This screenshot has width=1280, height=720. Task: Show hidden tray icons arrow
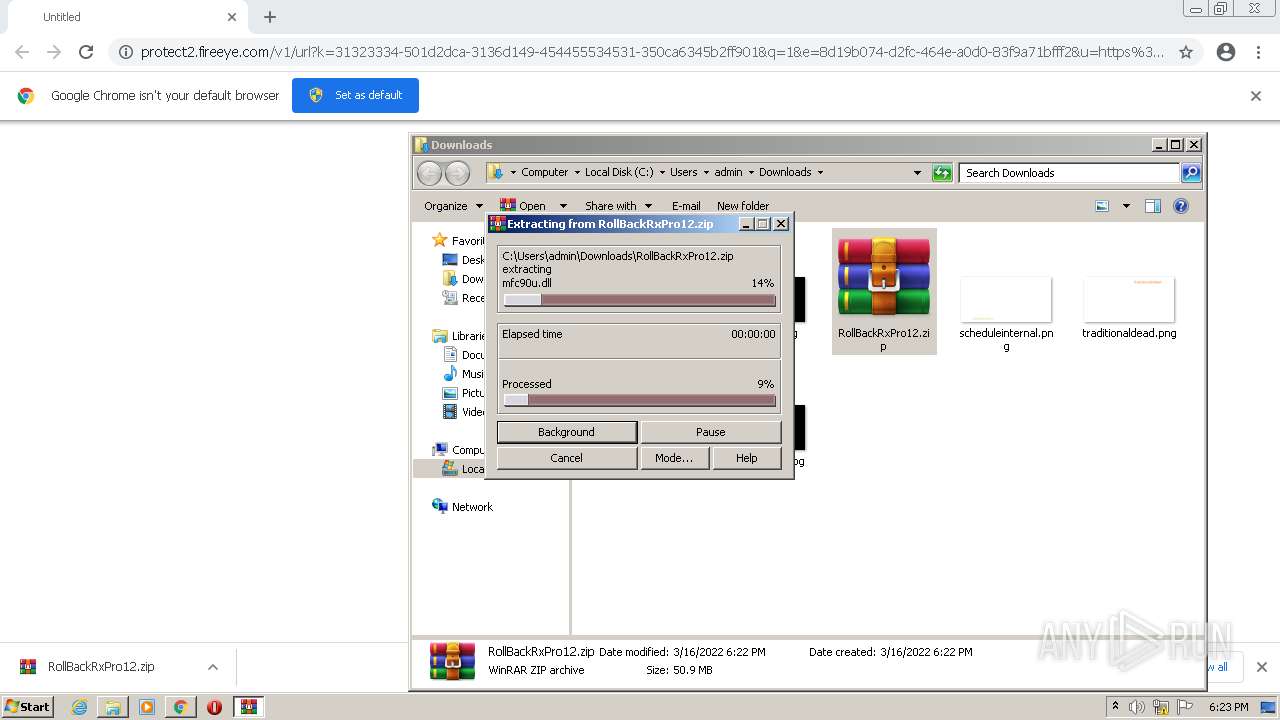1115,707
